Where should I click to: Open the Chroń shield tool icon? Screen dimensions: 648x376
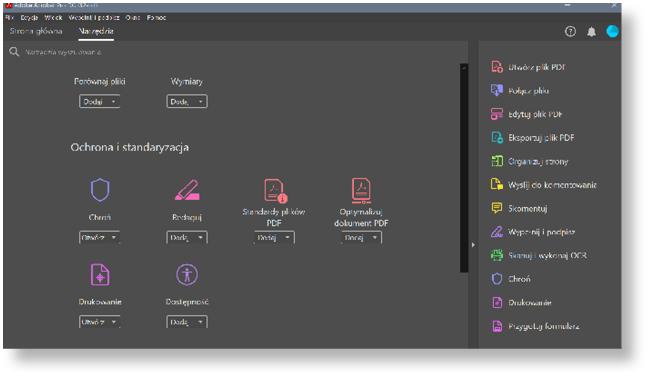(100, 190)
